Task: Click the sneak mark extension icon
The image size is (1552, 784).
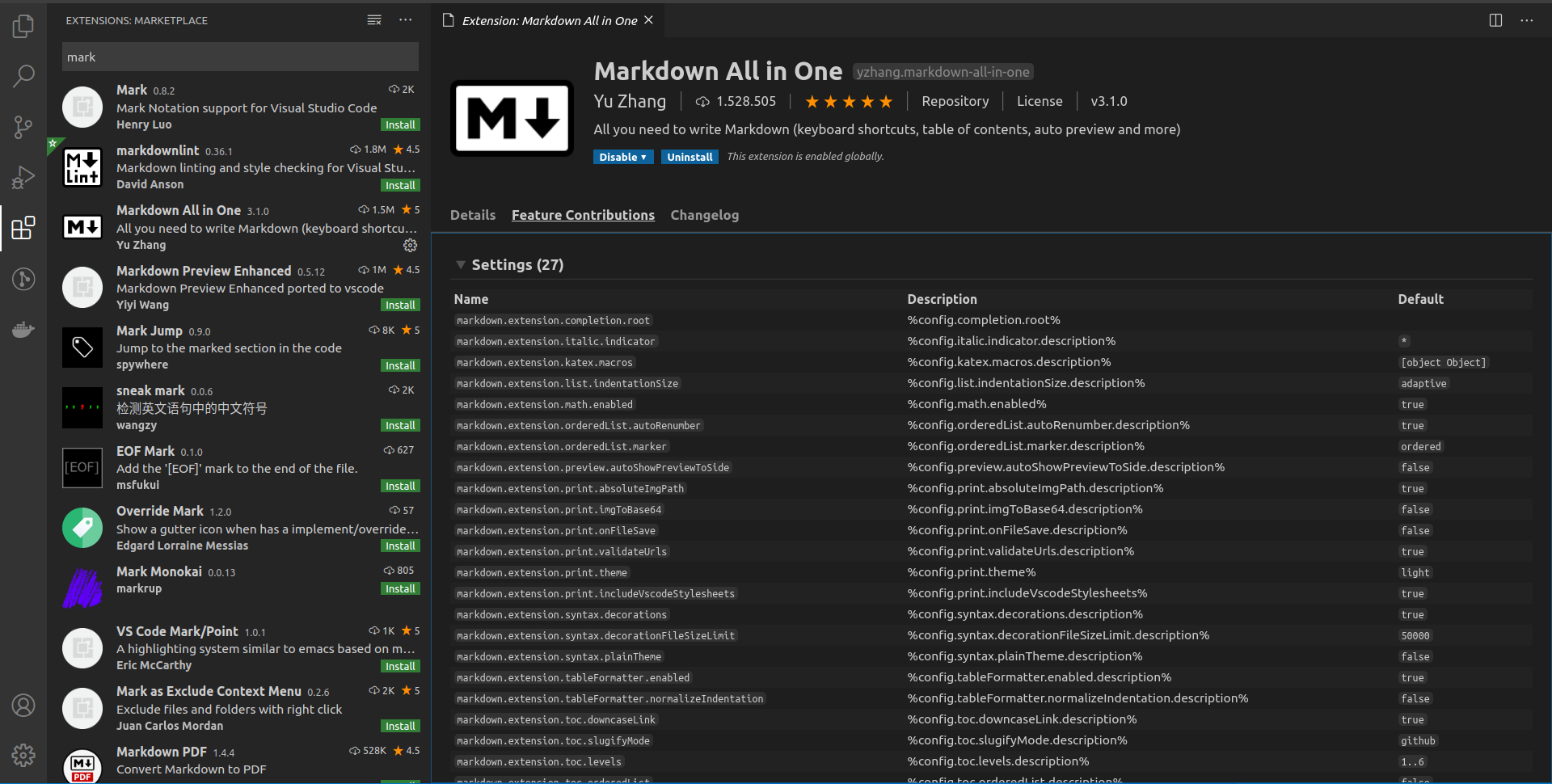Action: point(82,407)
